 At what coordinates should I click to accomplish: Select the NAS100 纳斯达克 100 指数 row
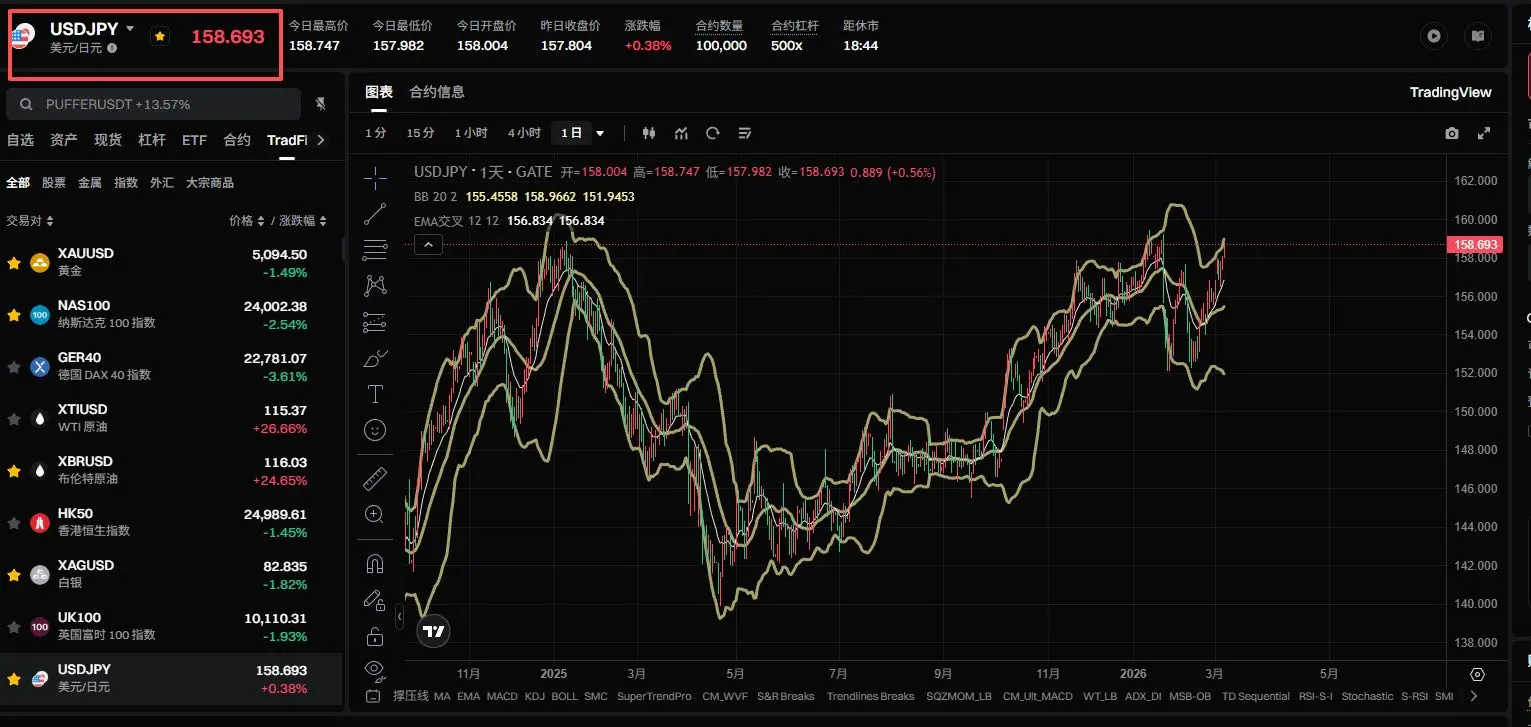171,314
